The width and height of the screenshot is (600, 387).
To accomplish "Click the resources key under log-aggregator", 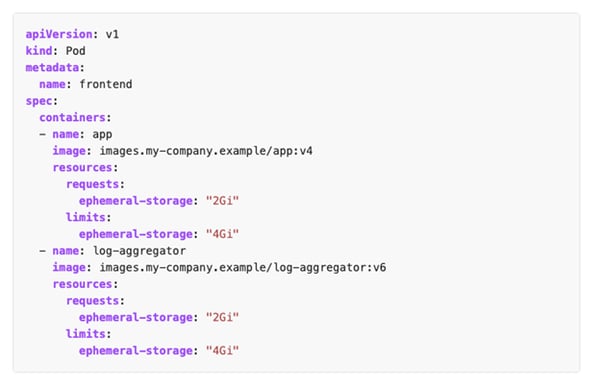I will click(82, 284).
